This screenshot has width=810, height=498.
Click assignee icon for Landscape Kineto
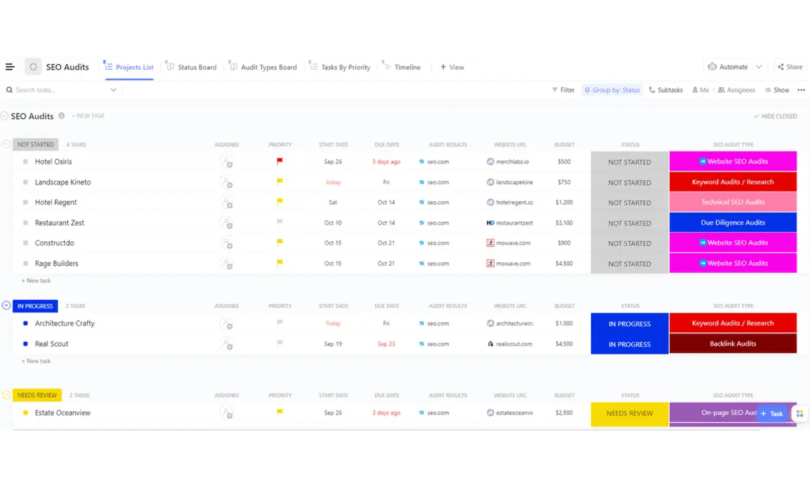[x=227, y=182]
